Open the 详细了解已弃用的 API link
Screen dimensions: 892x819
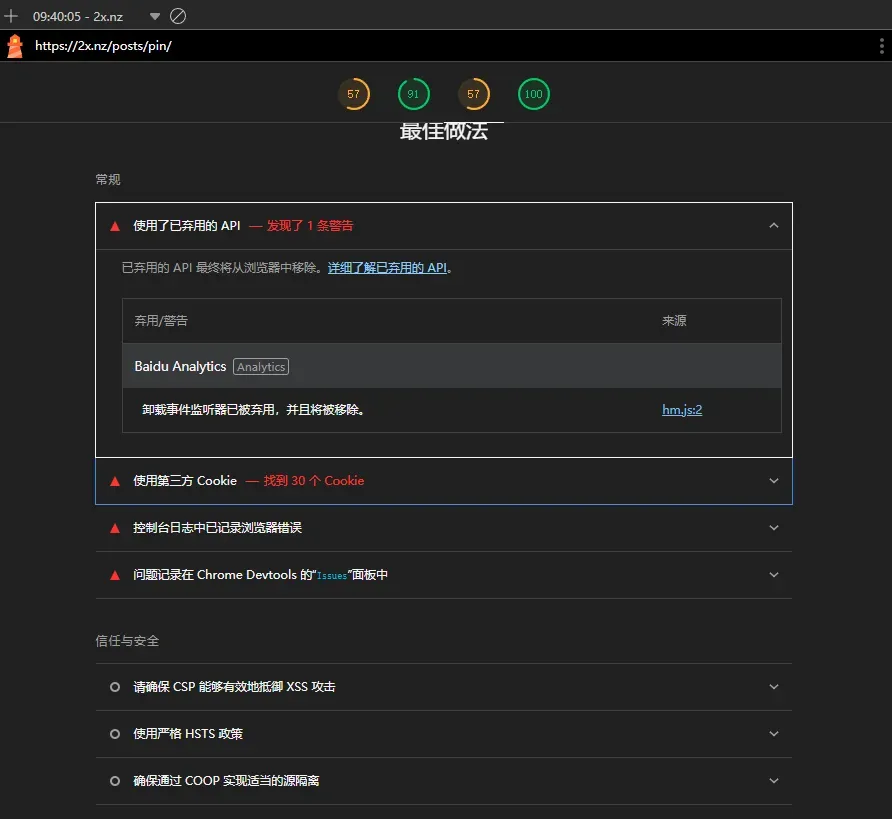[x=387, y=268]
